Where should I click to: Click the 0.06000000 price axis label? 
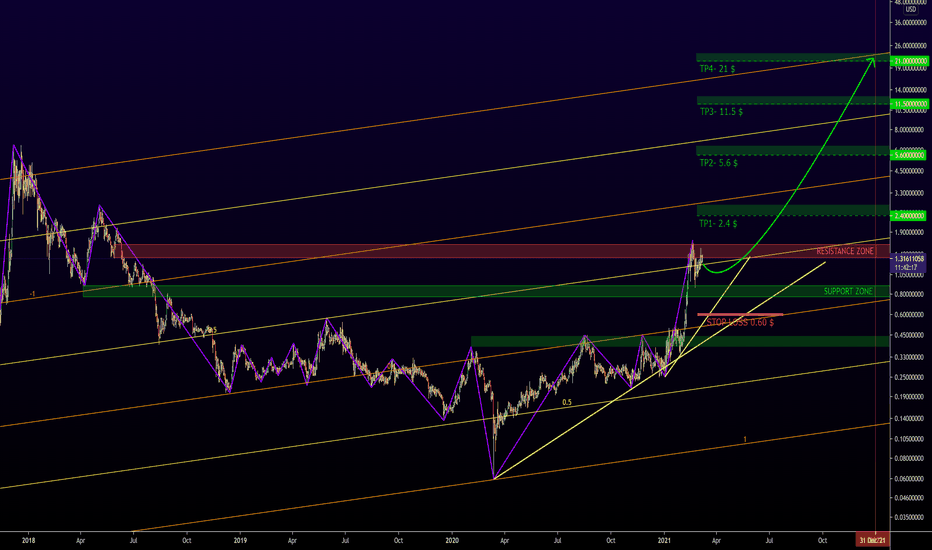click(x=909, y=479)
